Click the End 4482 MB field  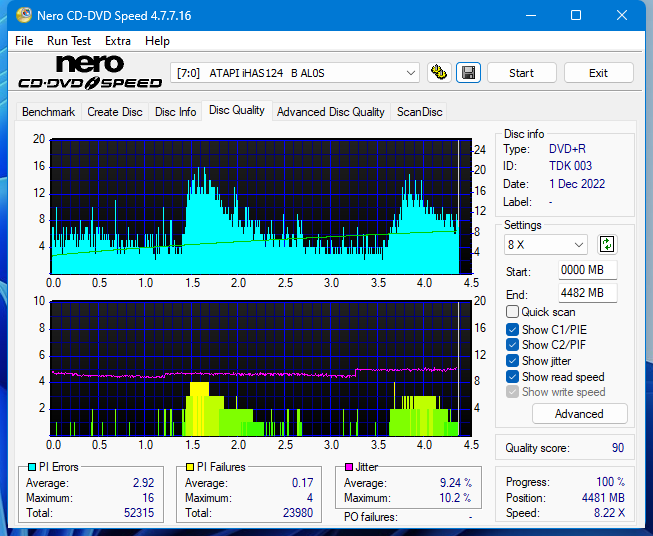point(587,293)
